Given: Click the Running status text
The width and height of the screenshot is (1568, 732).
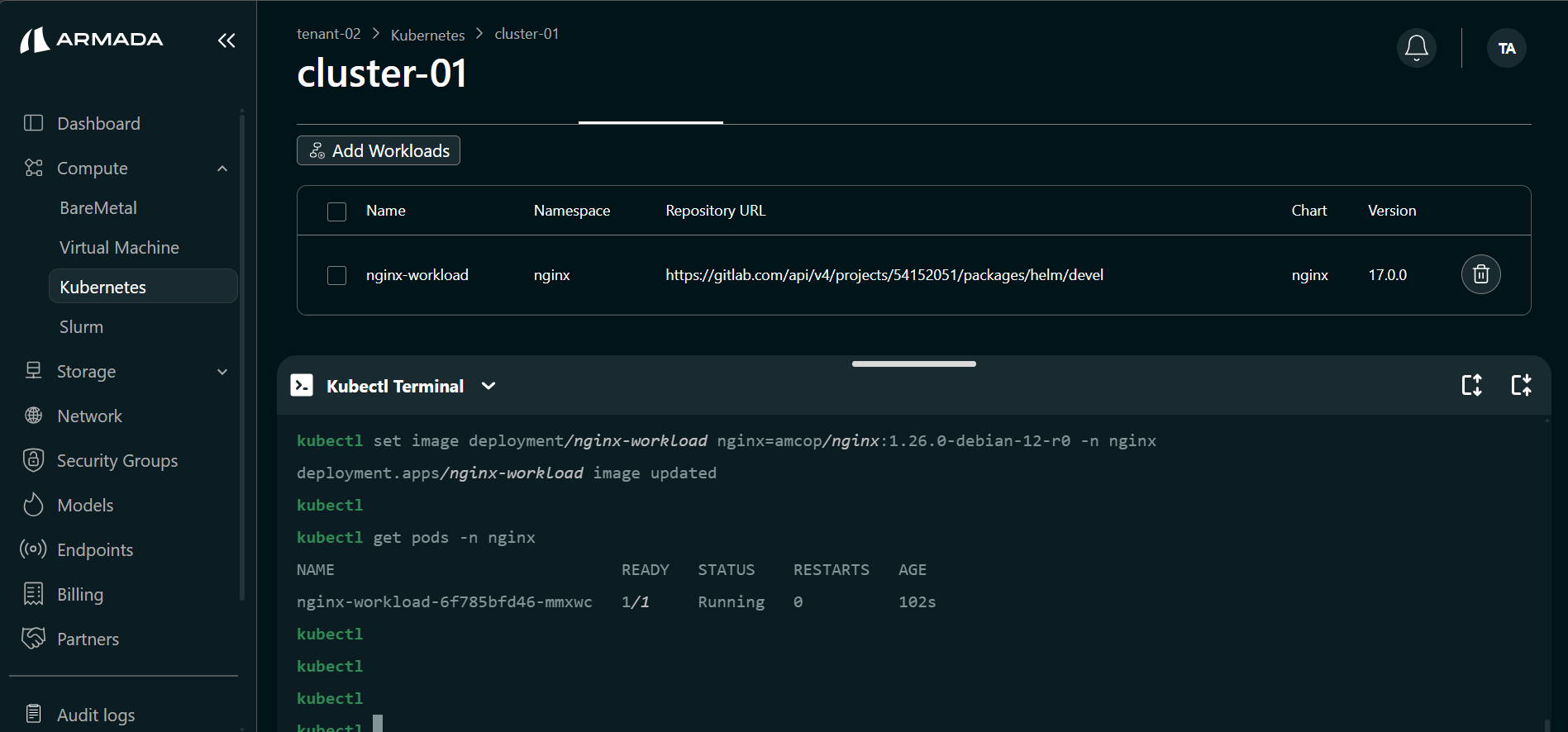Looking at the screenshot, I should point(732,602).
